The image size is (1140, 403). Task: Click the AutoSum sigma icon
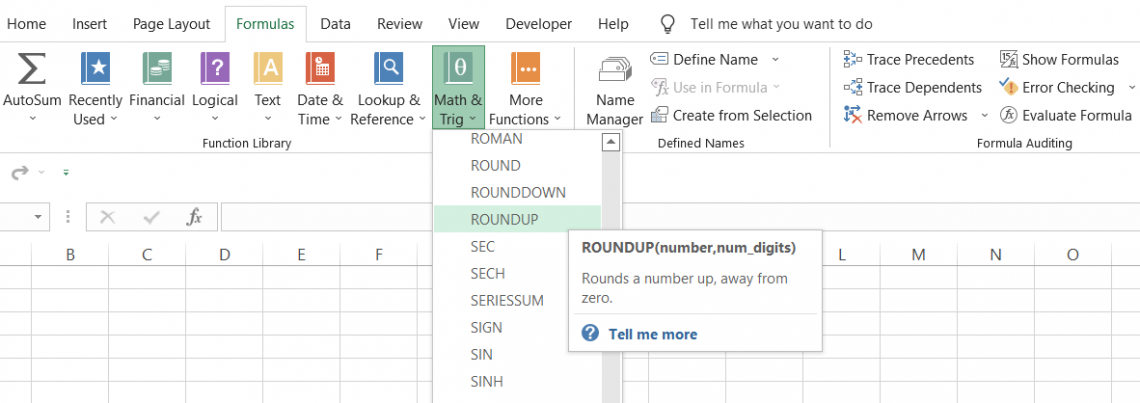click(32, 70)
